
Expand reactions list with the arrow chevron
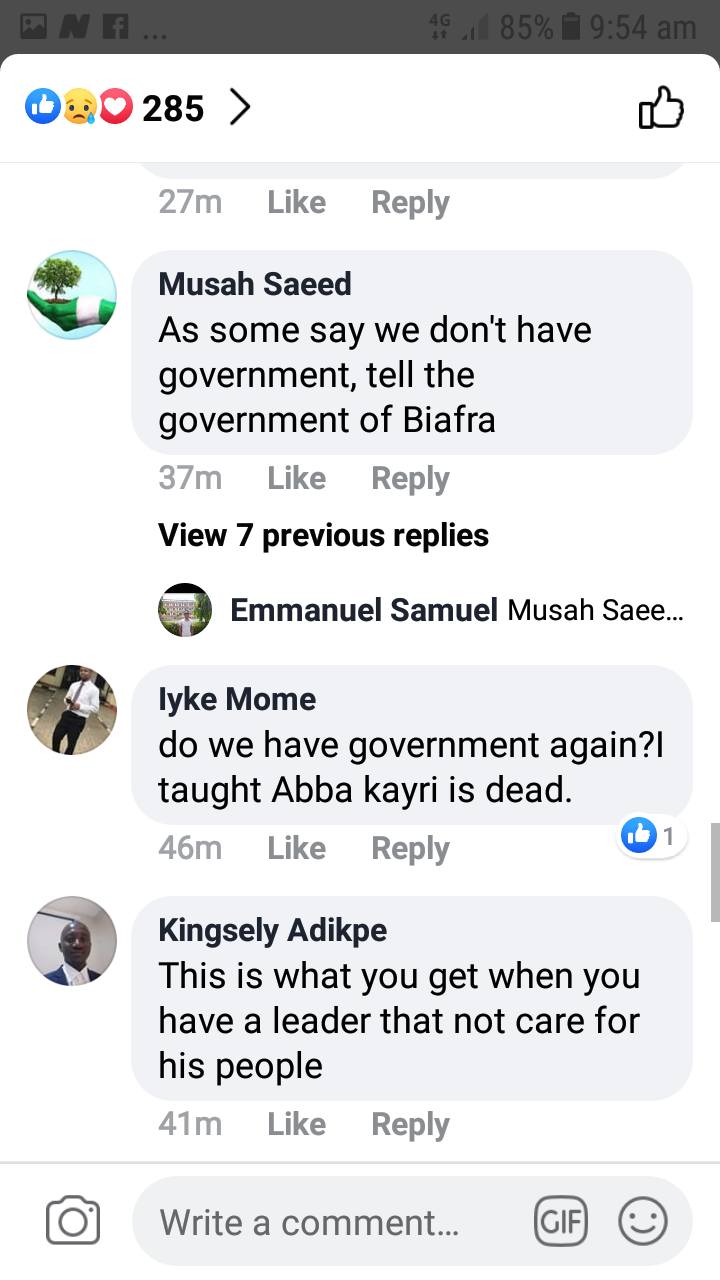click(x=239, y=107)
